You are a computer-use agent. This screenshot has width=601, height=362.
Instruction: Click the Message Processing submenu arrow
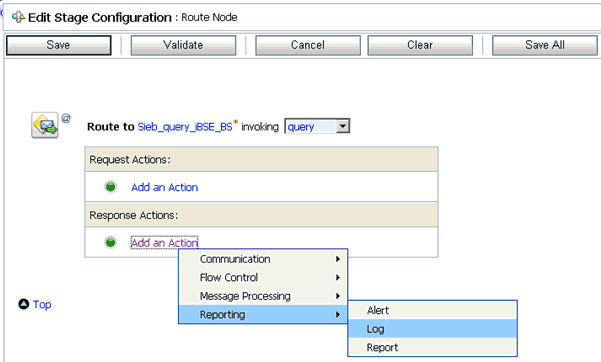[338, 296]
